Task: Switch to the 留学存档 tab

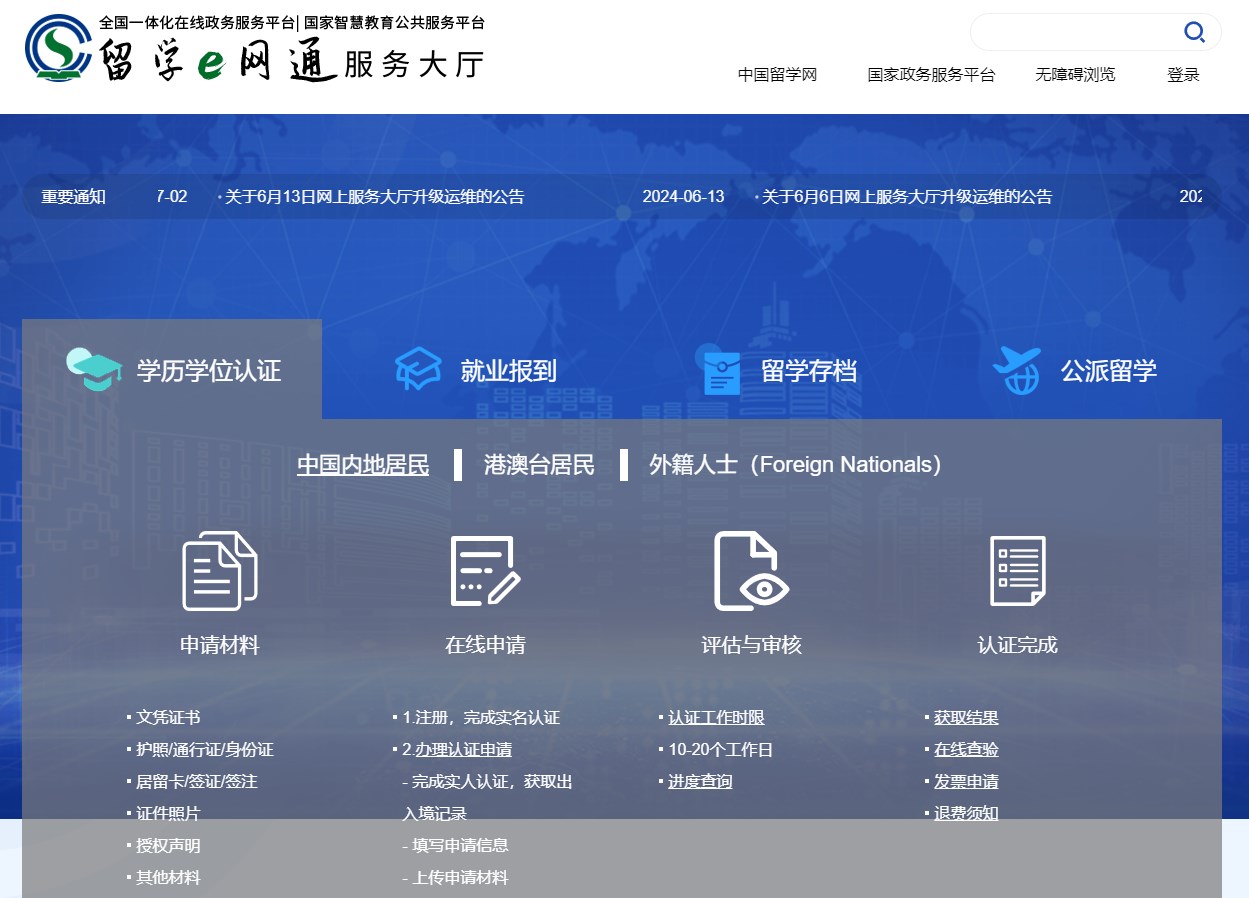Action: click(x=772, y=369)
